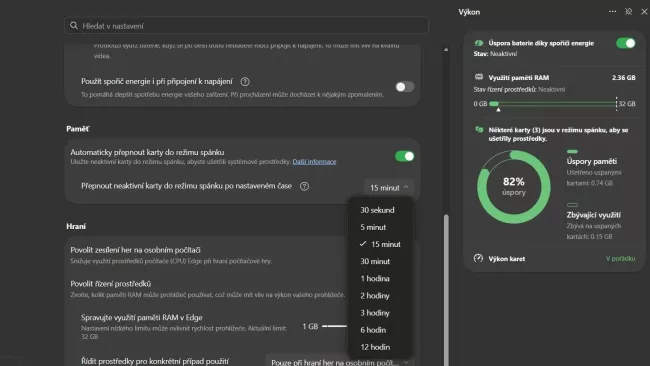The height and width of the screenshot is (366, 650).
Task: Click Povolit zesílení her setting title
Action: pyautogui.click(x=135, y=250)
